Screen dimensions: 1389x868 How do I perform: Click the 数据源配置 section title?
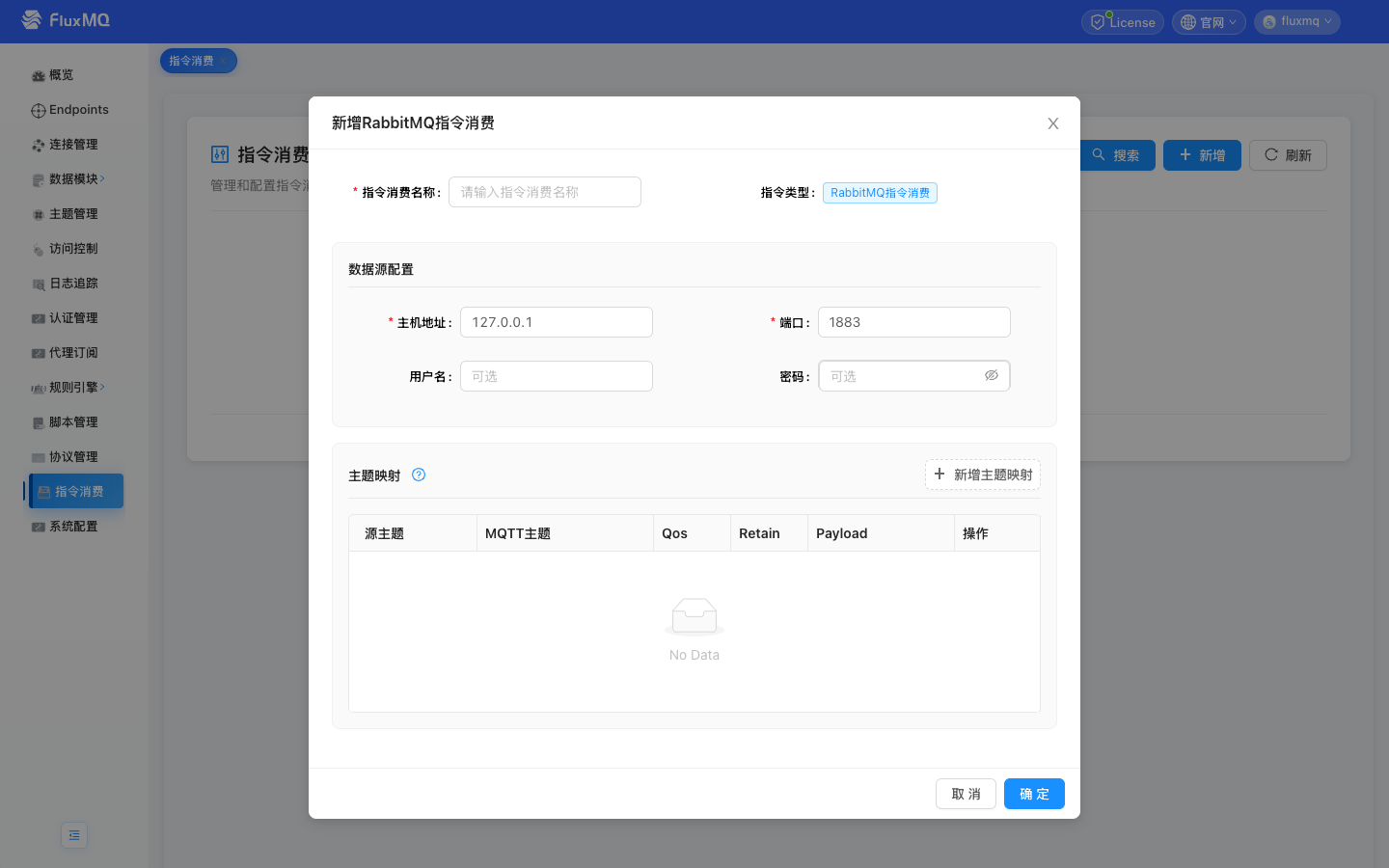coord(381,269)
